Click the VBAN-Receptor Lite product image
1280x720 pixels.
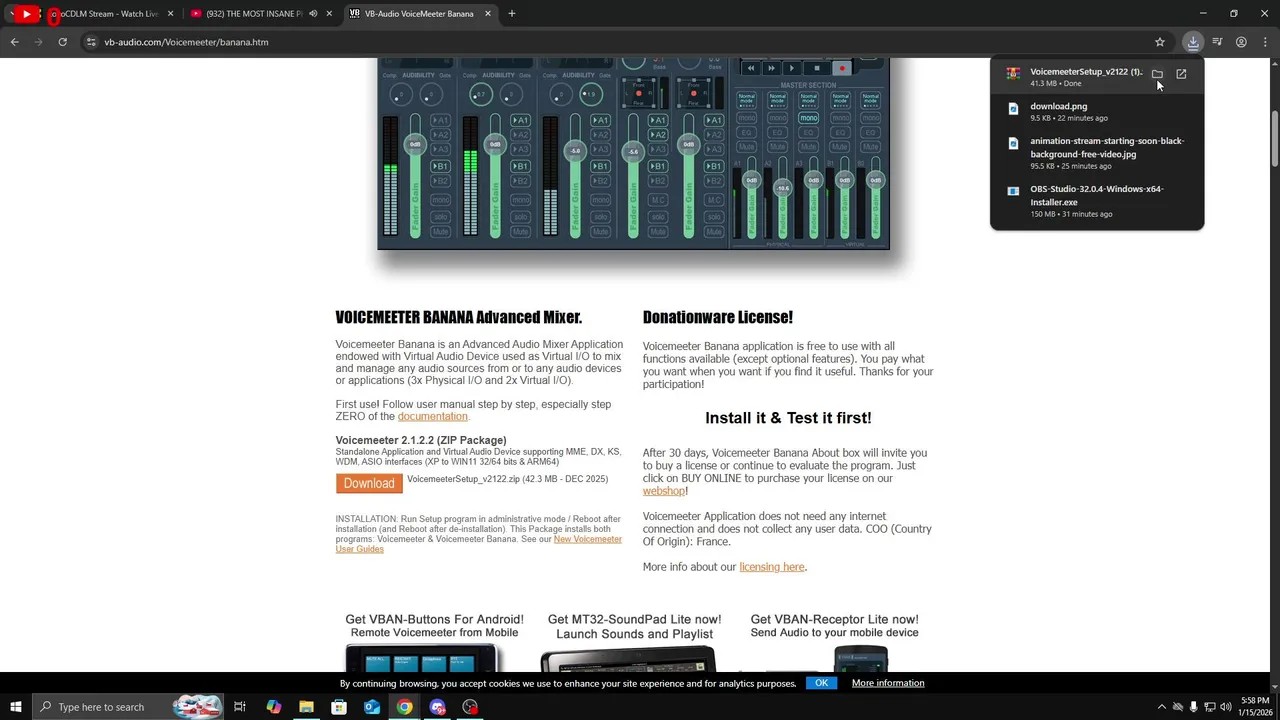click(860, 658)
